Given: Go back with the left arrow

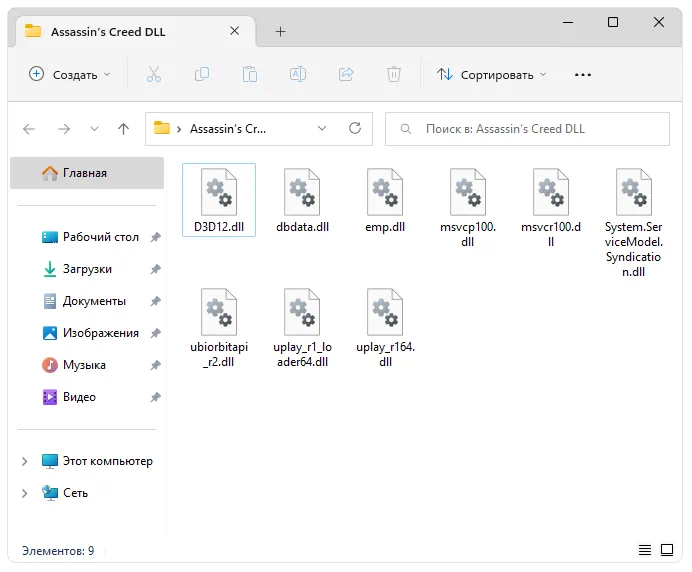Looking at the screenshot, I should pos(29,129).
